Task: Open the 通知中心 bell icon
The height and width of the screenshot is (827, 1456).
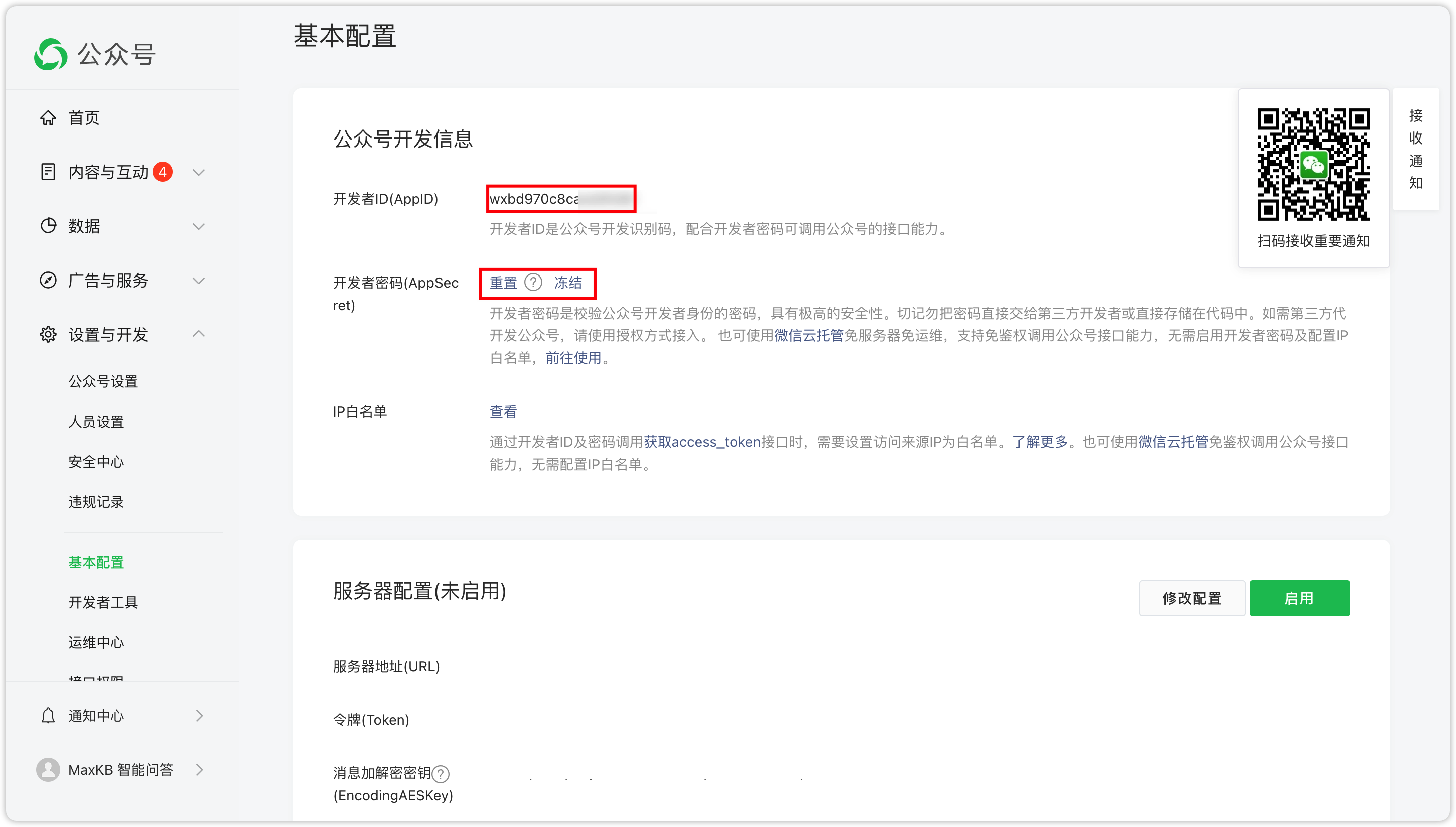Action: point(48,715)
